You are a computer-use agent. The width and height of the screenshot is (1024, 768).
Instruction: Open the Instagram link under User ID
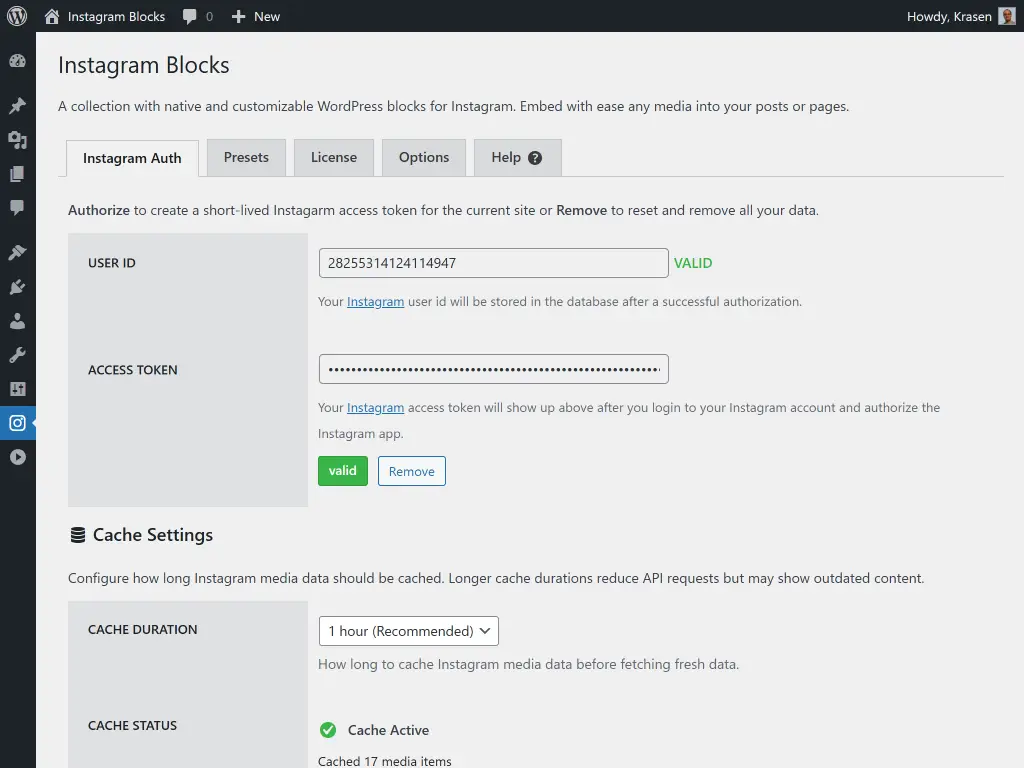pyautogui.click(x=375, y=301)
